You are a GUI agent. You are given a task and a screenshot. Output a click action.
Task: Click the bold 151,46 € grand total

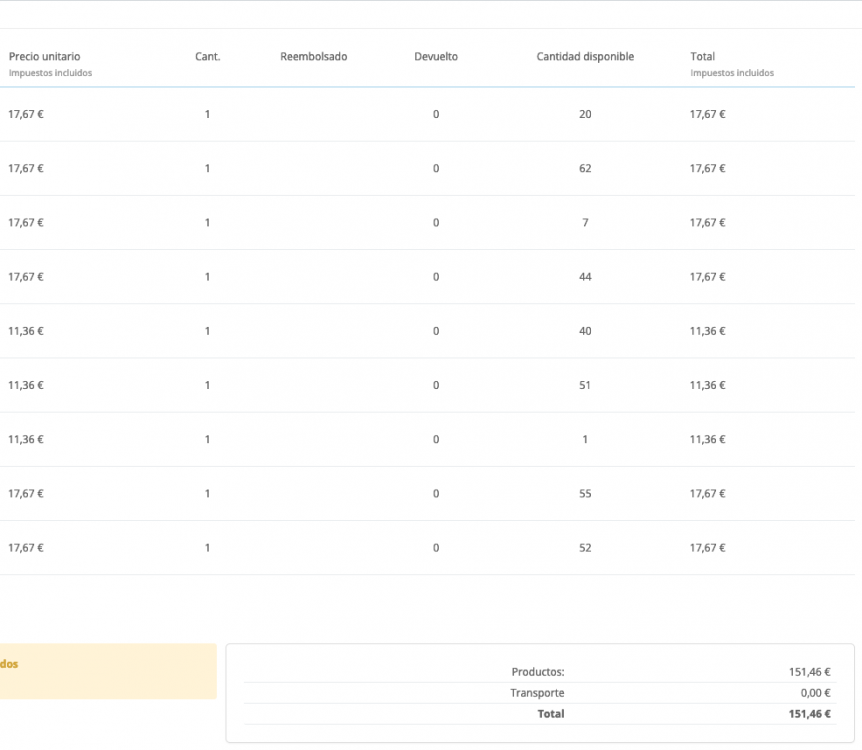click(x=810, y=714)
